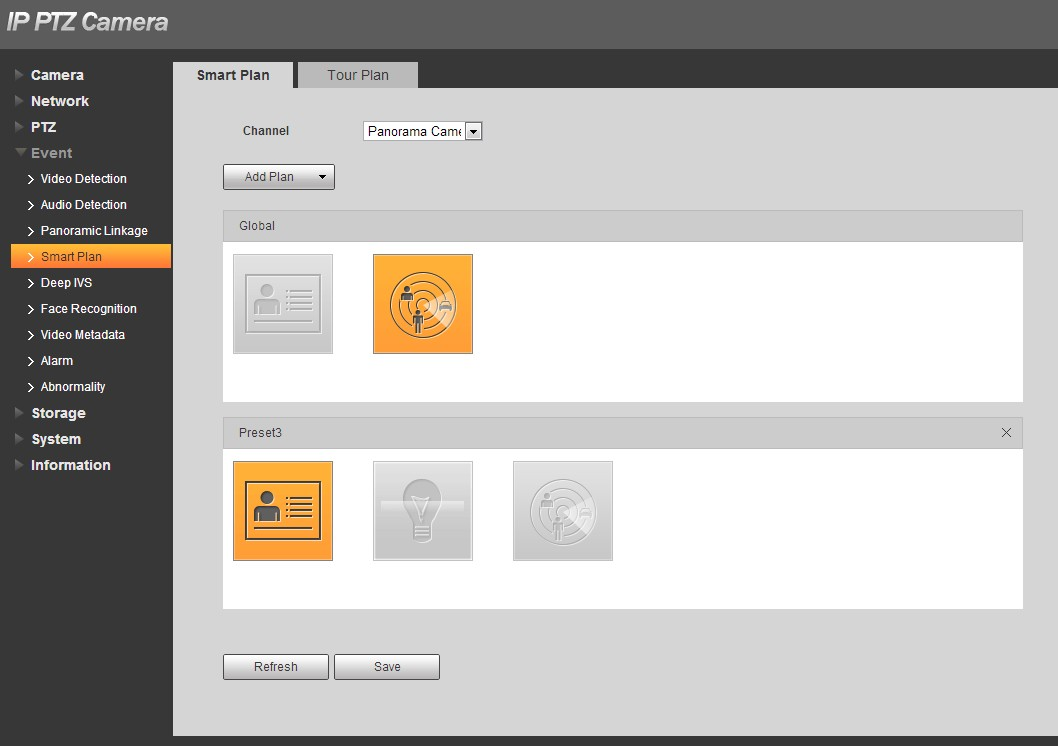Screen dimensions: 1058x746
Task: Open Deep IVS page
Action: point(66,283)
